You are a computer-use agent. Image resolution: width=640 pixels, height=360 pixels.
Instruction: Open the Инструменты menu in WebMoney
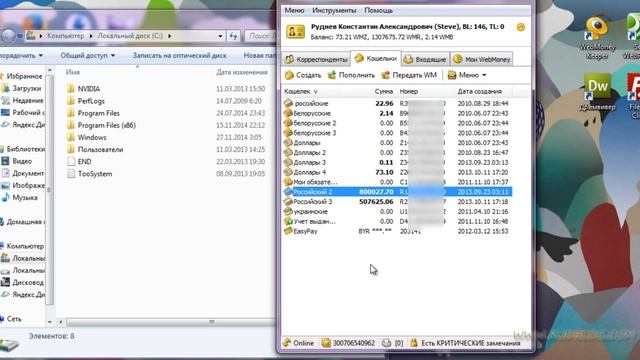[334, 10]
